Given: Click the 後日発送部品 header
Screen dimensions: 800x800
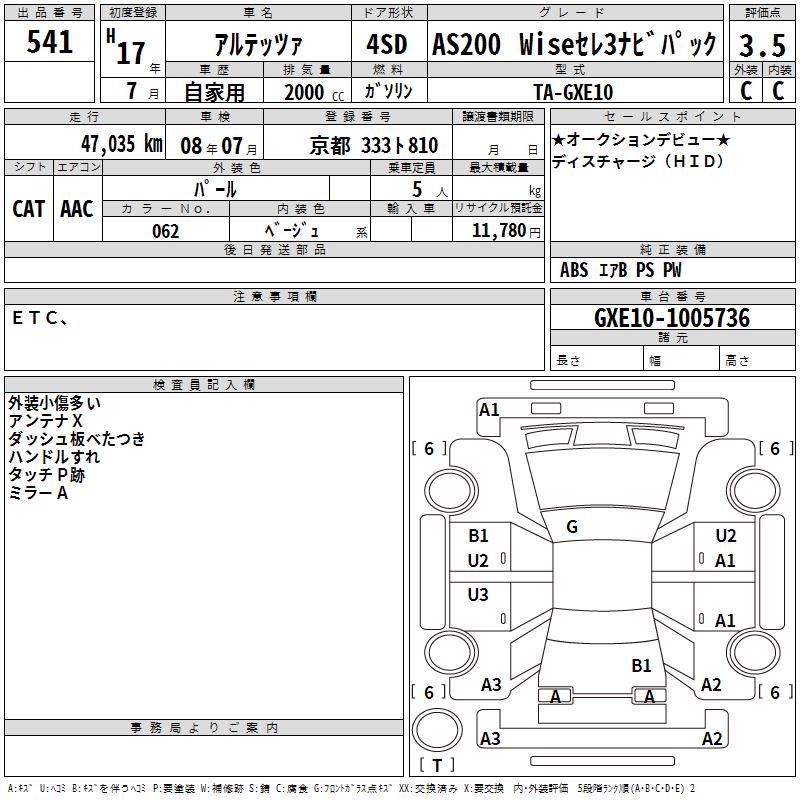Looking at the screenshot, I should [274, 249].
